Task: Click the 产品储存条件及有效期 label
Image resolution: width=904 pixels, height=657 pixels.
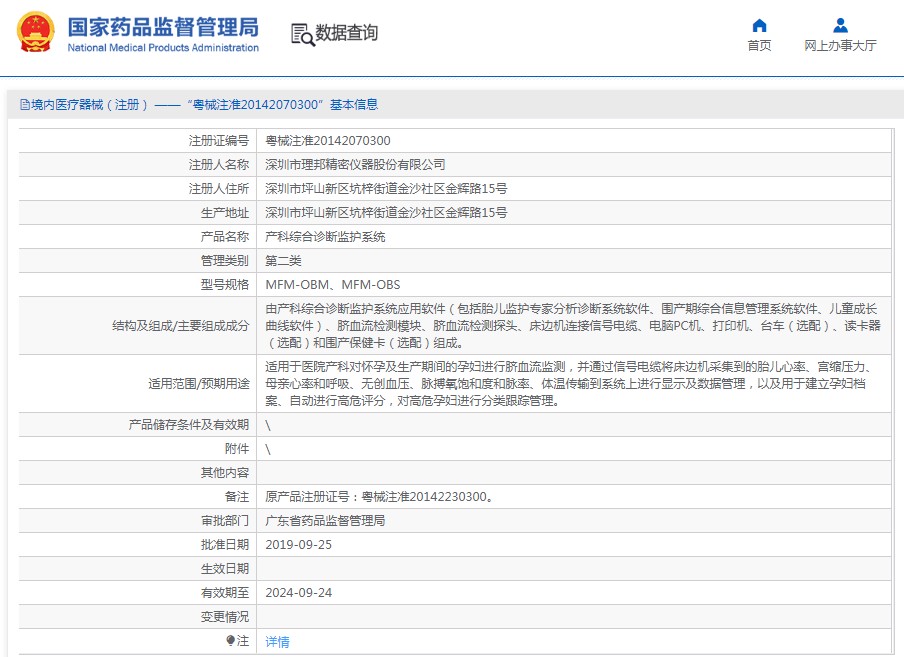Action: [189, 425]
